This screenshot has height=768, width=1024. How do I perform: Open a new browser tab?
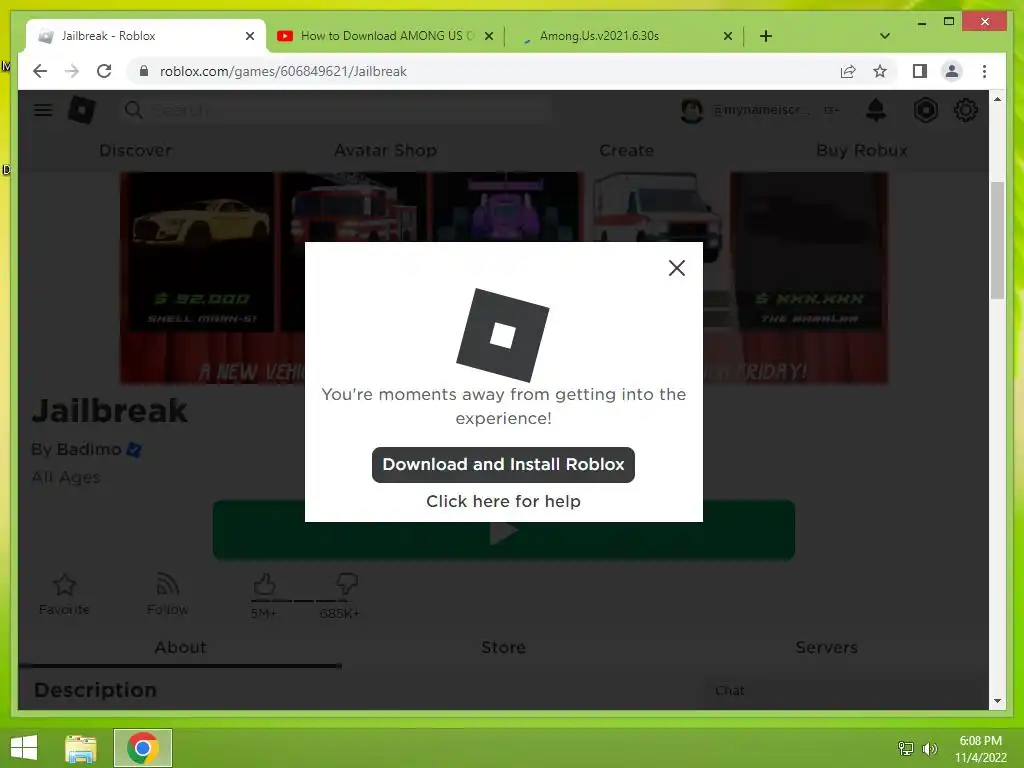[766, 36]
